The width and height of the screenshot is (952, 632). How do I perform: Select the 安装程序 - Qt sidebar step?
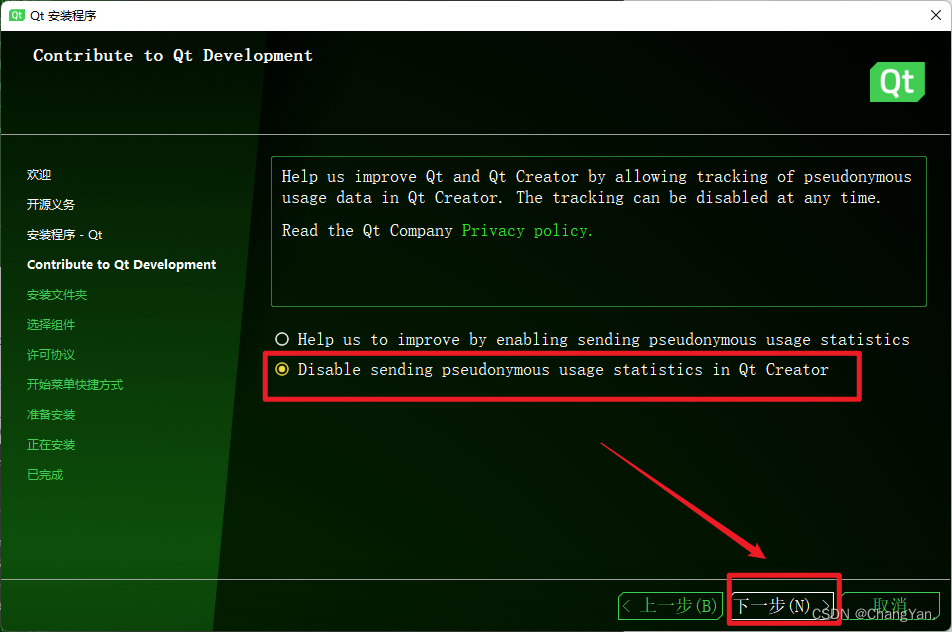tap(64, 235)
